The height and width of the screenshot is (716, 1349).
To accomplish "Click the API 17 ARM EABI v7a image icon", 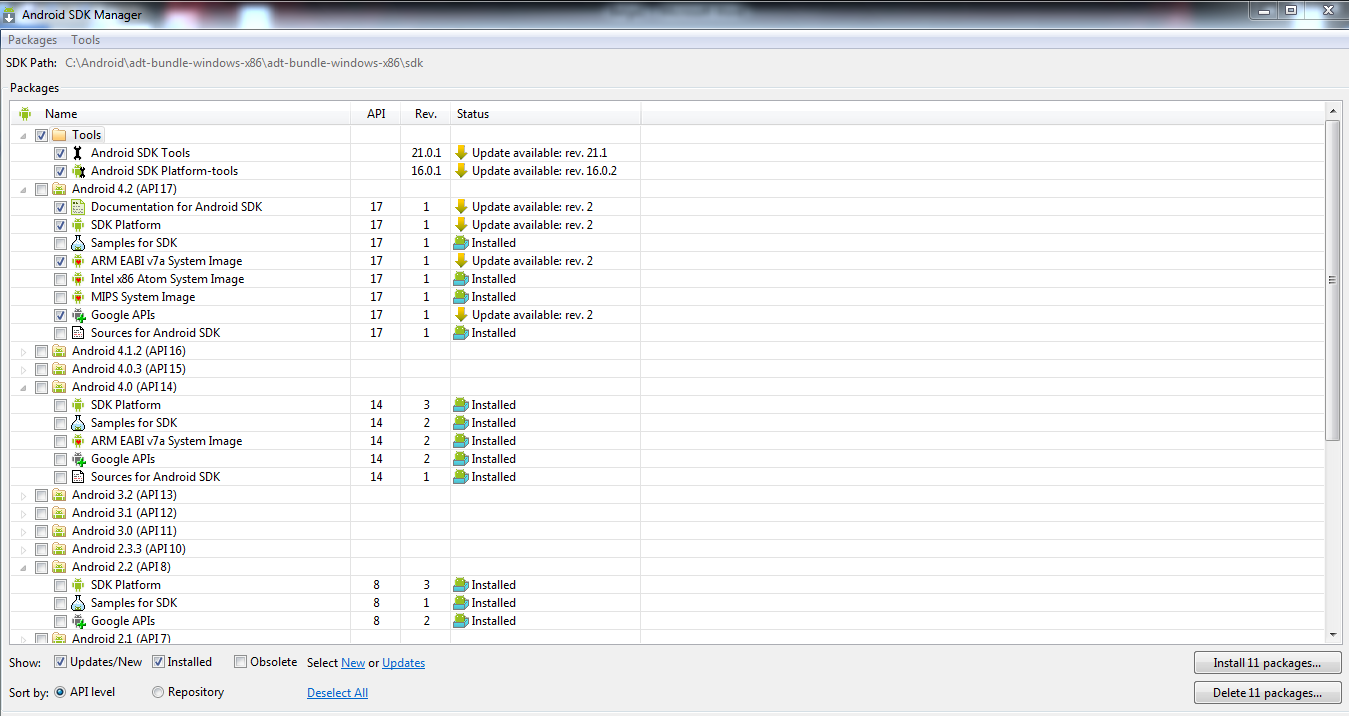I will (x=78, y=261).
